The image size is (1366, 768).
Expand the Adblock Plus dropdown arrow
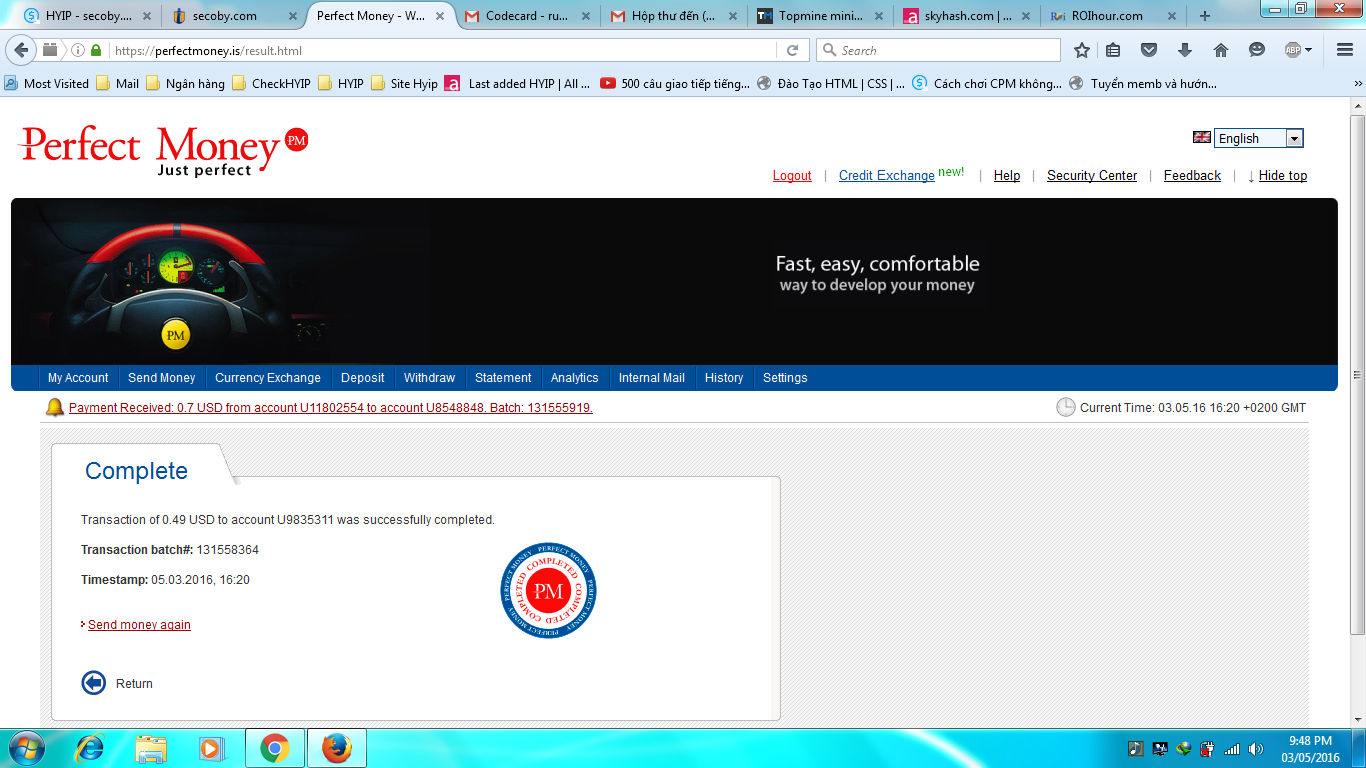tap(1308, 50)
